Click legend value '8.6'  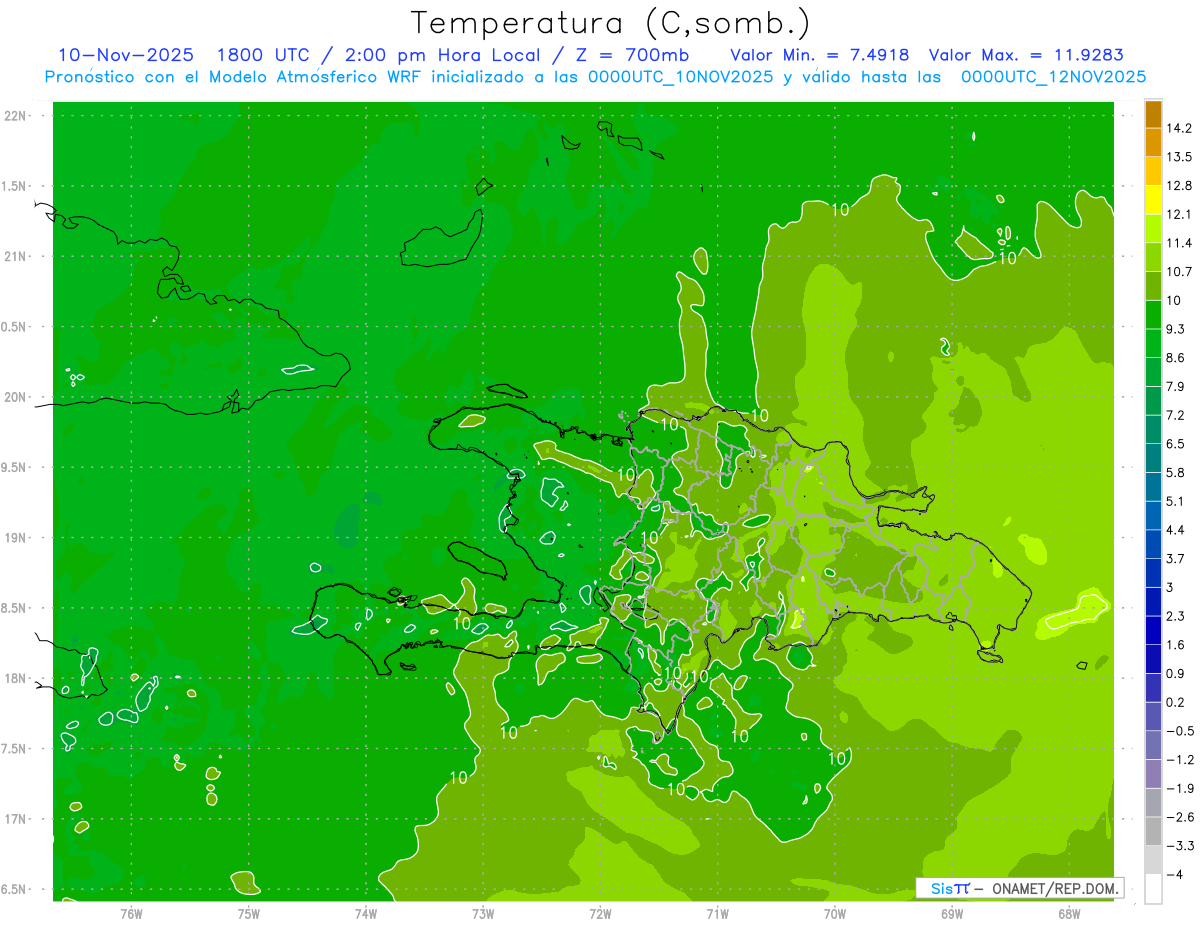[x=1176, y=358]
